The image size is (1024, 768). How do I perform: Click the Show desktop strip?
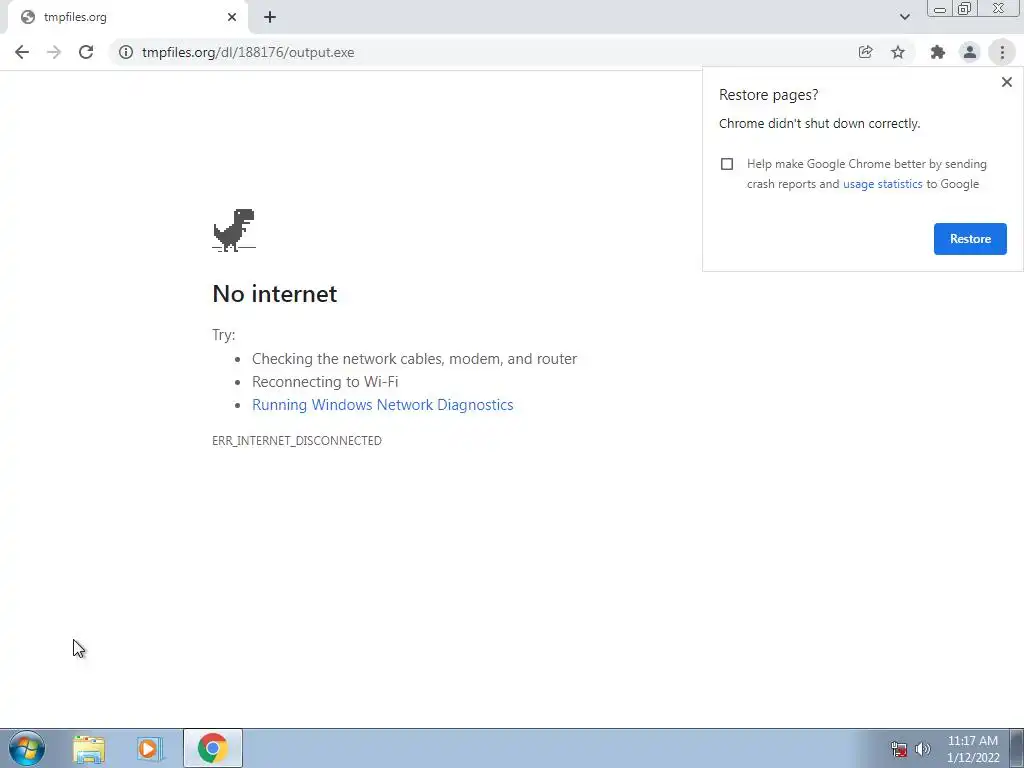[1017, 748]
